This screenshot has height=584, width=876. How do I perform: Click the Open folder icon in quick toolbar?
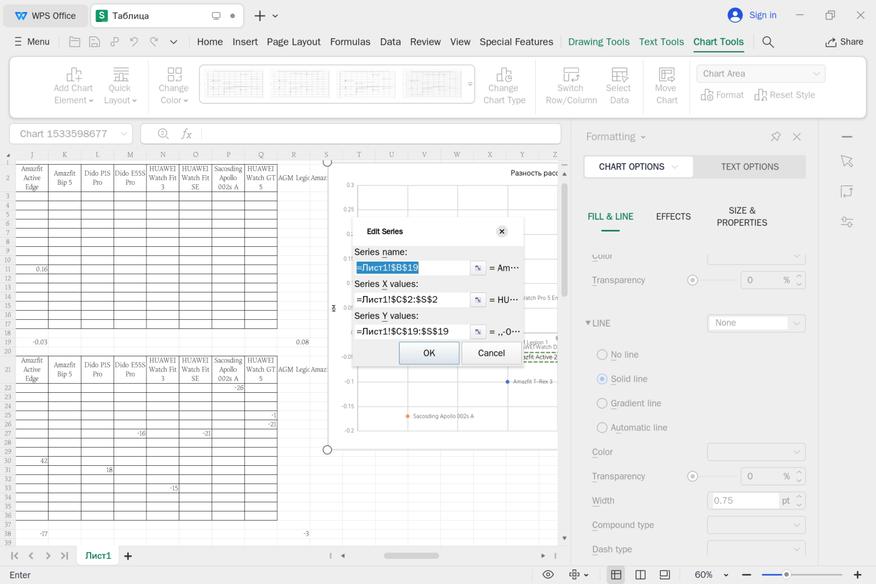click(74, 41)
